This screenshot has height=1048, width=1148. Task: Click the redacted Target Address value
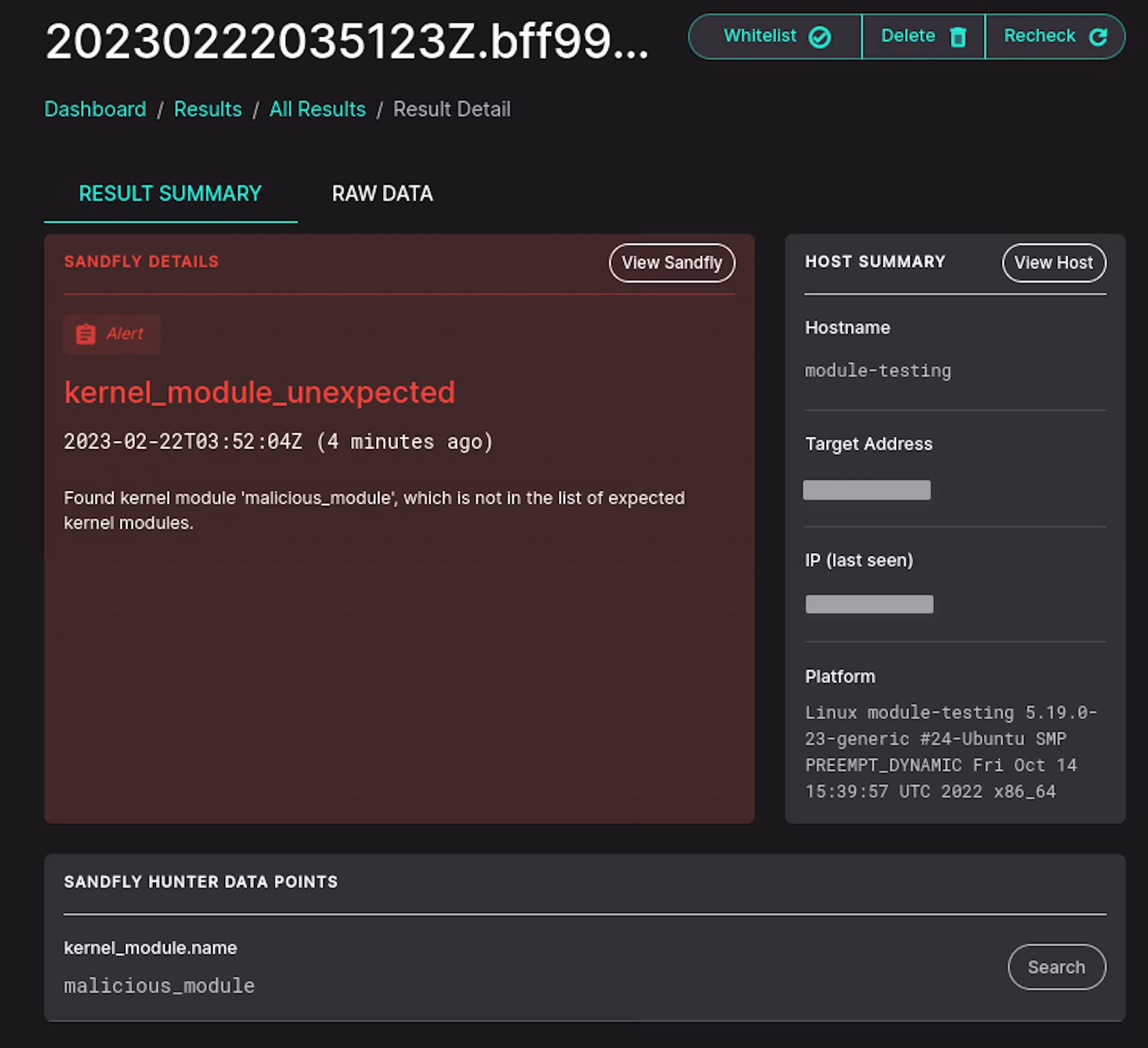[867, 490]
